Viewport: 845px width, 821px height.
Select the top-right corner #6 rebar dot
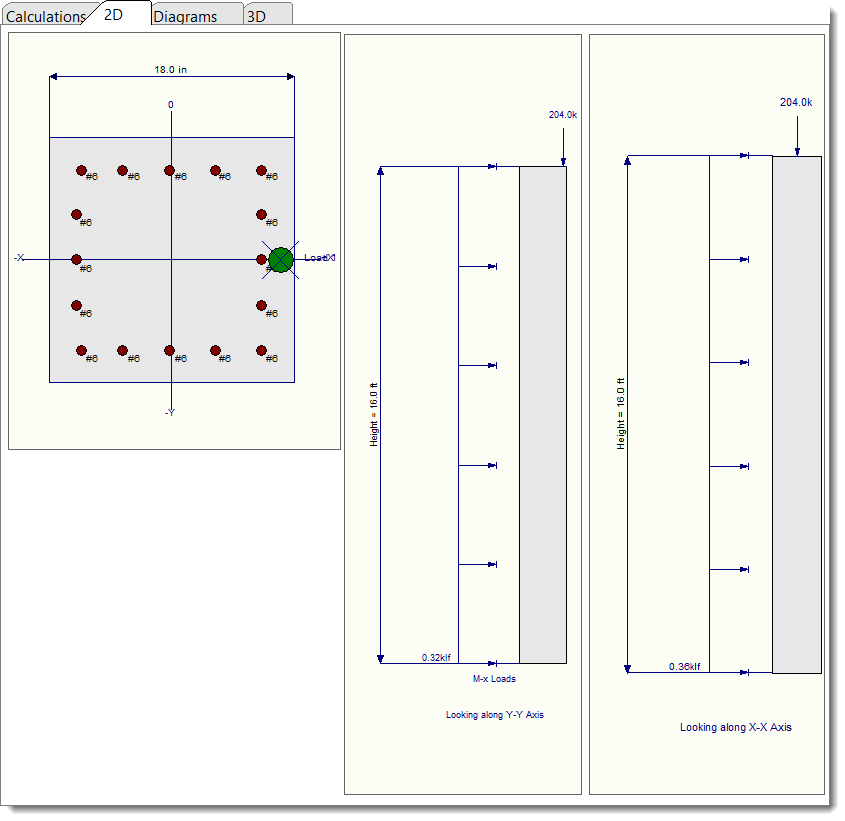(261, 170)
